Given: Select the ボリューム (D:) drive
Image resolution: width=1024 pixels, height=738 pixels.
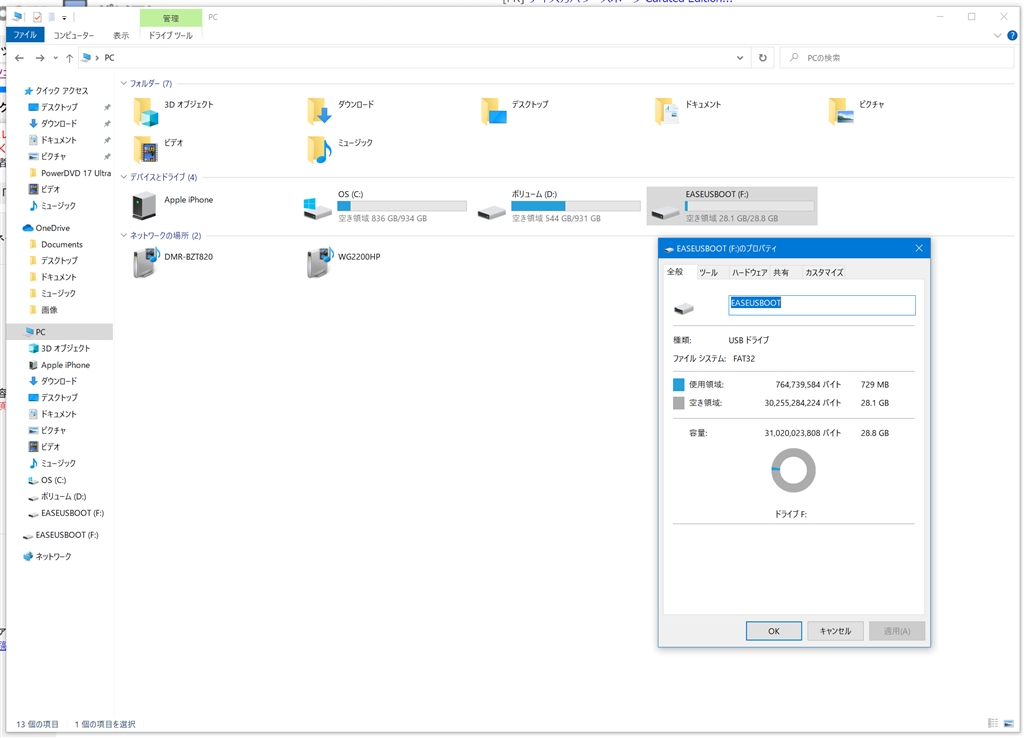Looking at the screenshot, I should pyautogui.click(x=559, y=206).
